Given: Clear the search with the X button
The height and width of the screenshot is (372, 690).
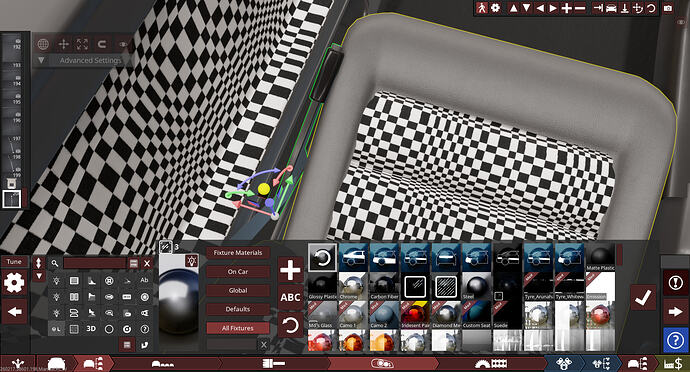Looking at the screenshot, I should 147,263.
